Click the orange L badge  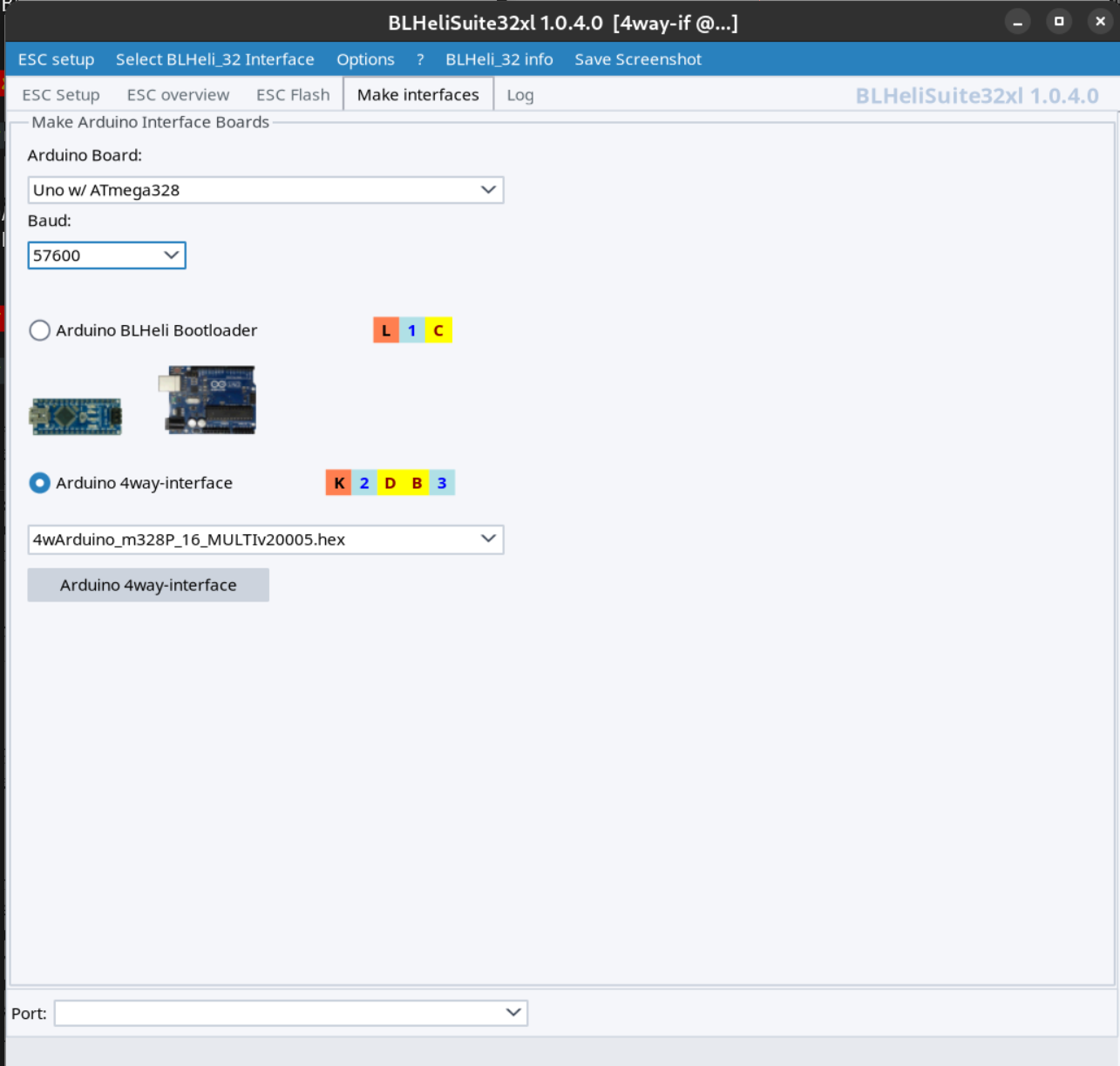[386, 330]
